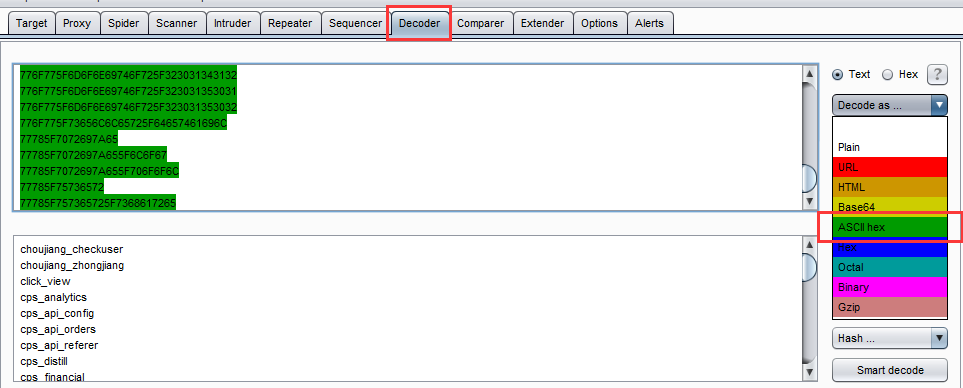The height and width of the screenshot is (388, 963).
Task: Click hex line 77785F757365725F7368617265
Action: click(x=98, y=203)
